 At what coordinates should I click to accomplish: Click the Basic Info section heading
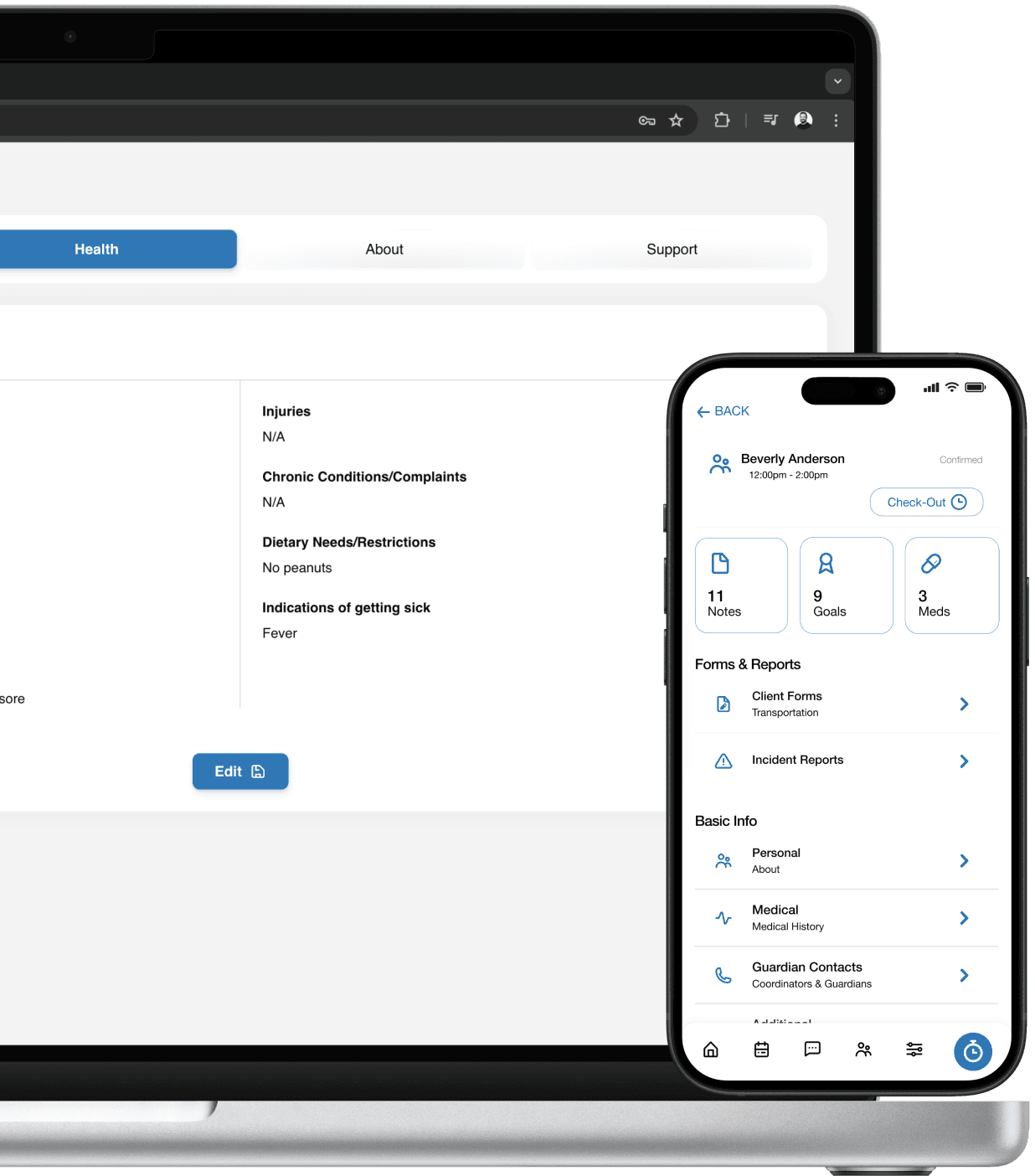[726, 821]
